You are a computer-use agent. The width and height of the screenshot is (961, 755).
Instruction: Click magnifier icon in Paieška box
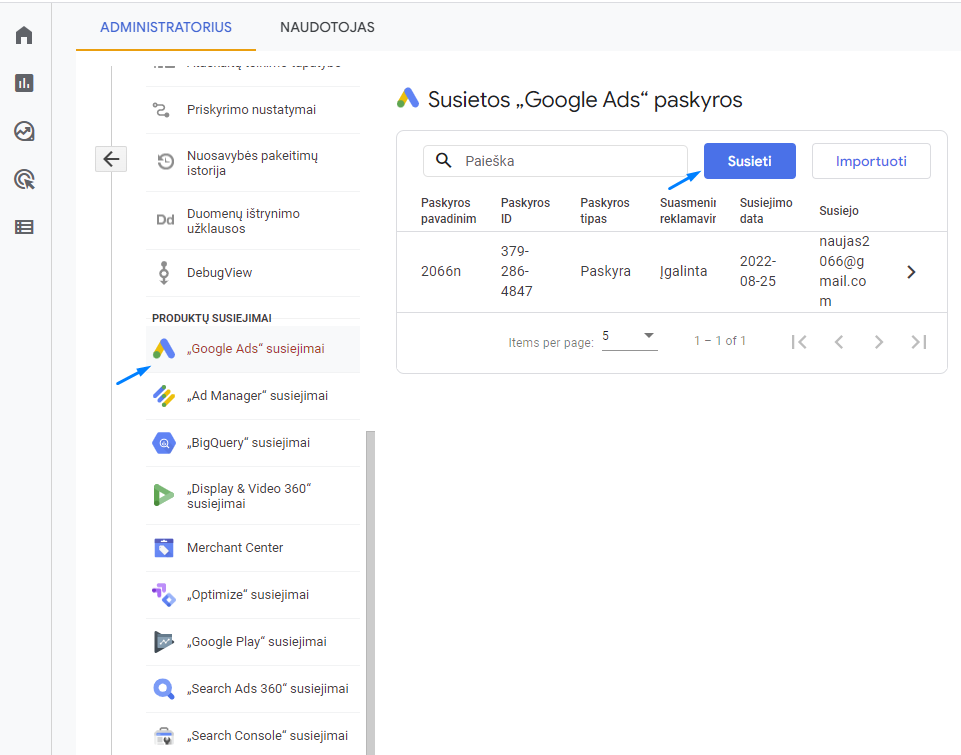pos(443,161)
